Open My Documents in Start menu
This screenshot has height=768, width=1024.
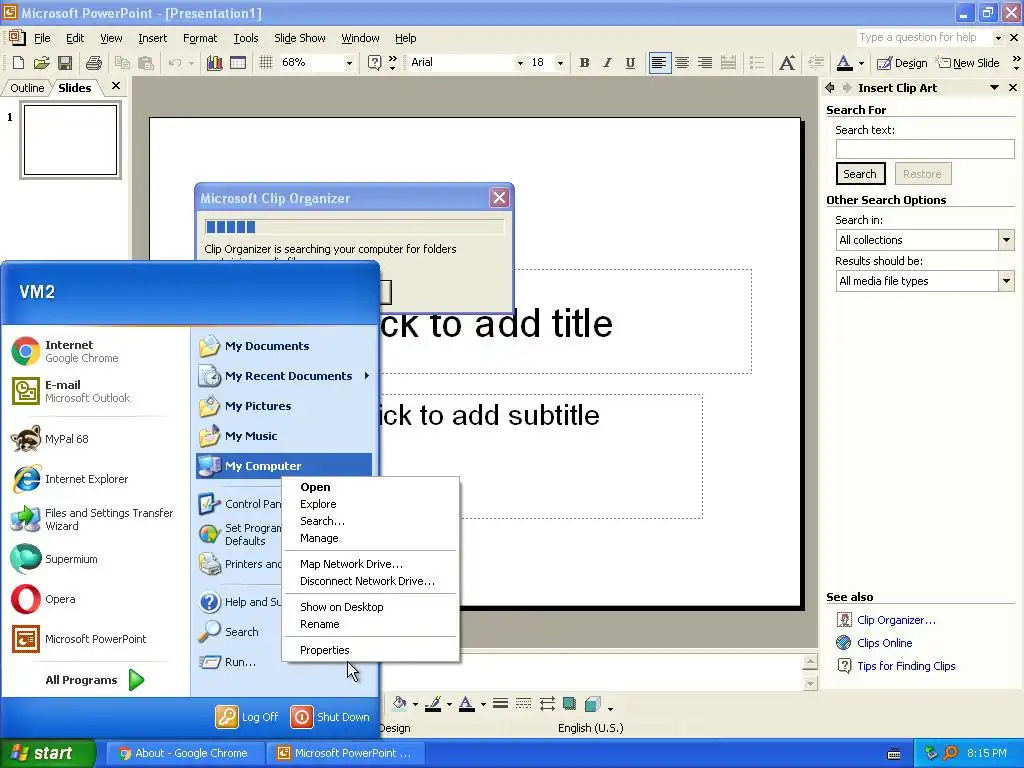tap(283, 345)
